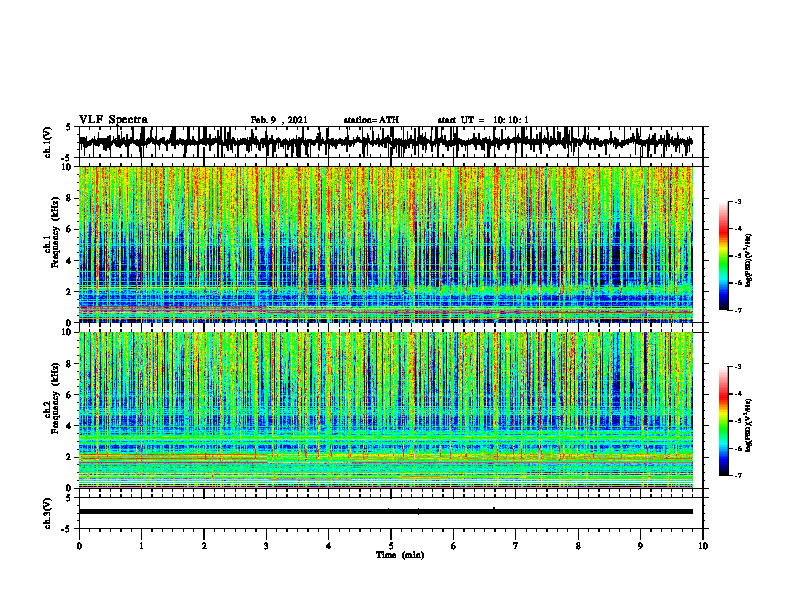Click the time axis tick label '3'

266,546
